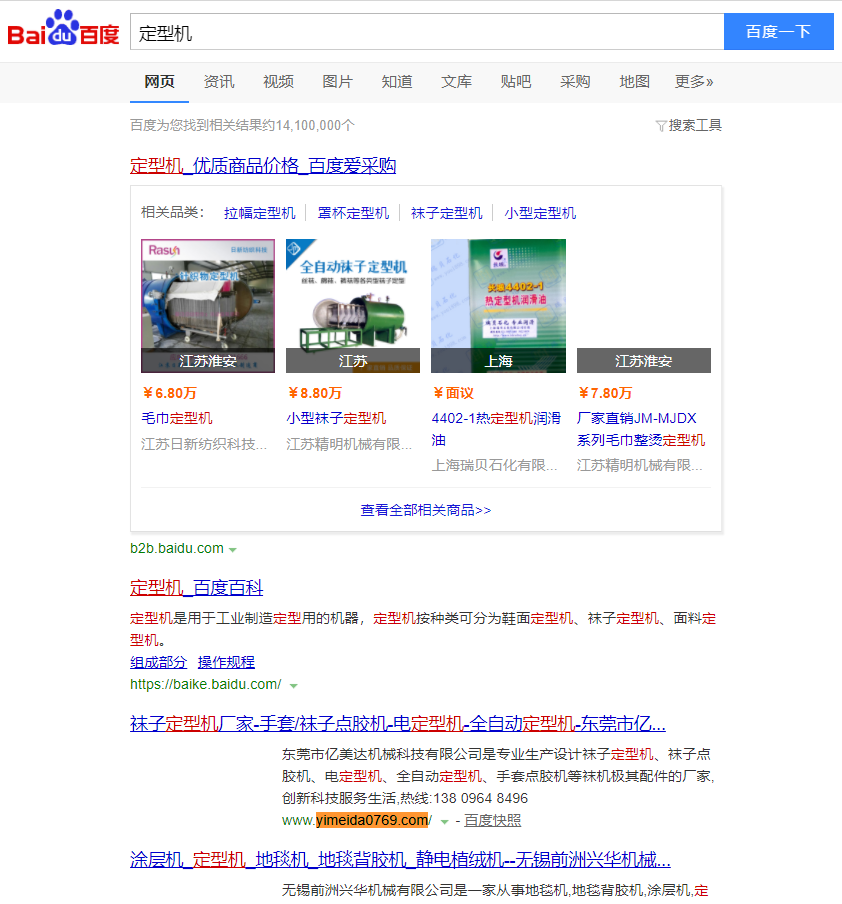
Task: Open the 组成部分 sublink
Action: pyautogui.click(x=159, y=662)
